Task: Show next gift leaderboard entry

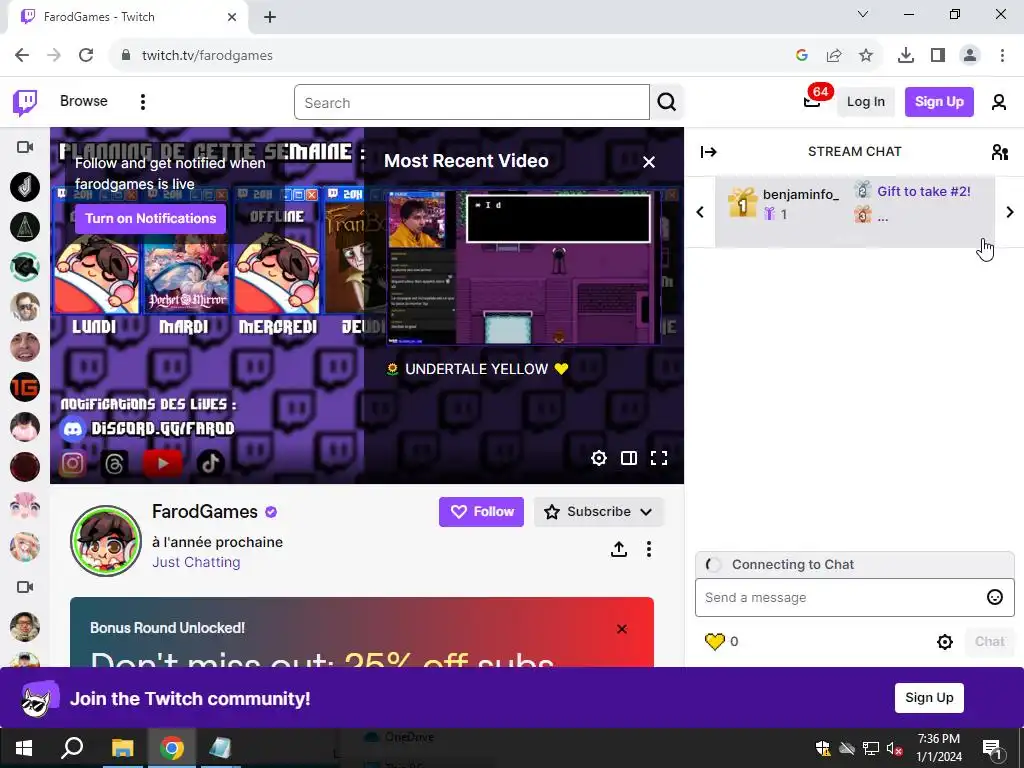Action: [x=1010, y=212]
